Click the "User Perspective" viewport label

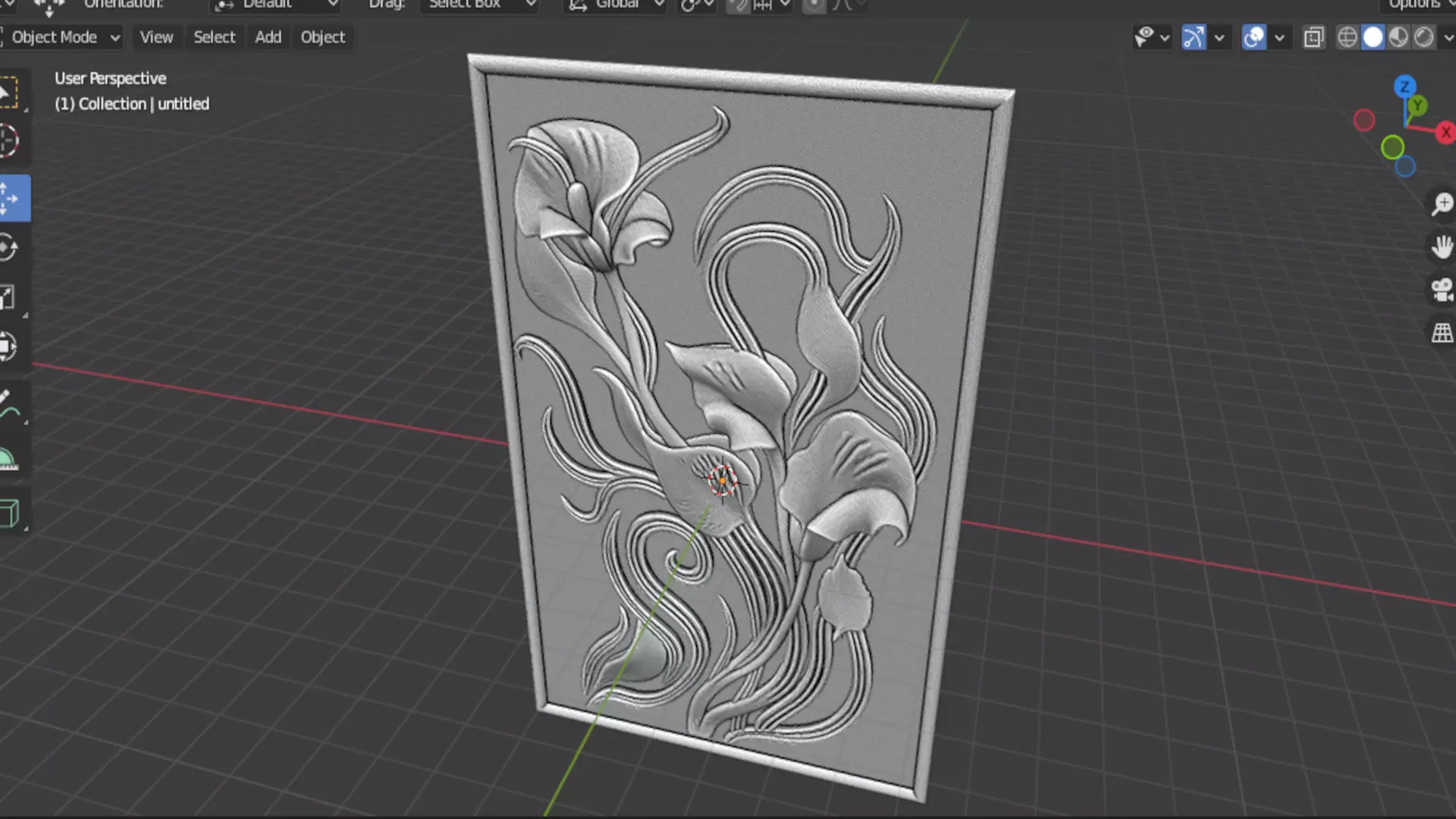[110, 79]
